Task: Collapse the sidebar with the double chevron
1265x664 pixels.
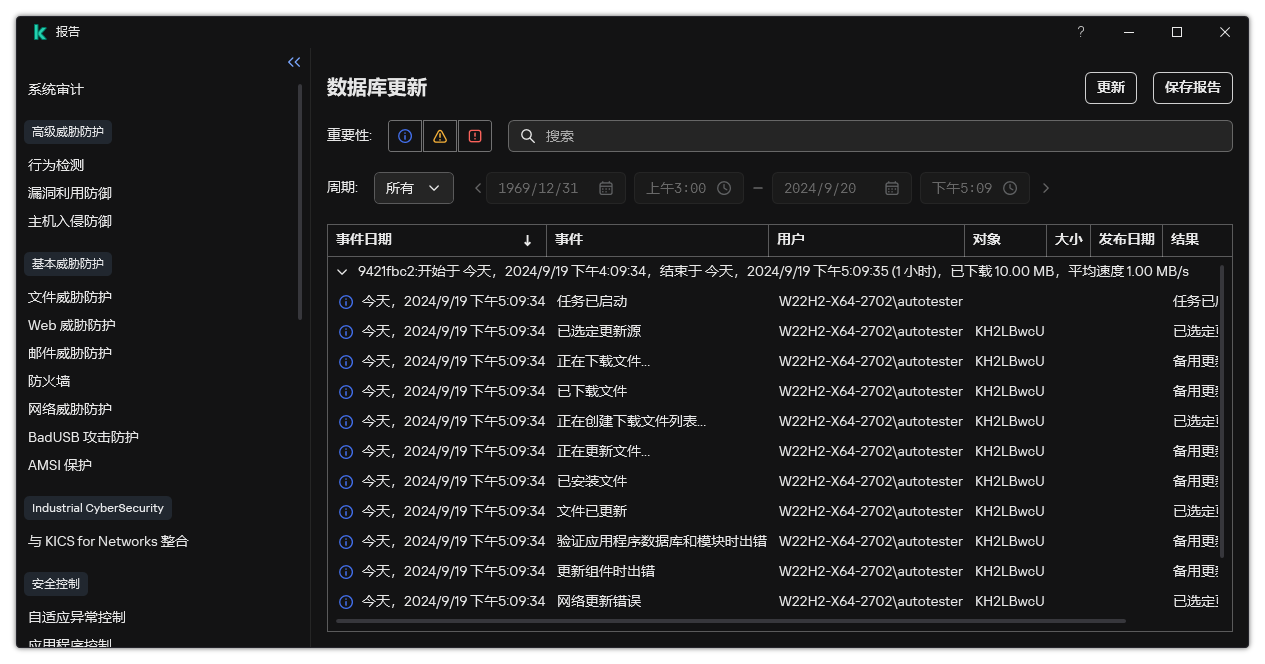Action: (293, 61)
